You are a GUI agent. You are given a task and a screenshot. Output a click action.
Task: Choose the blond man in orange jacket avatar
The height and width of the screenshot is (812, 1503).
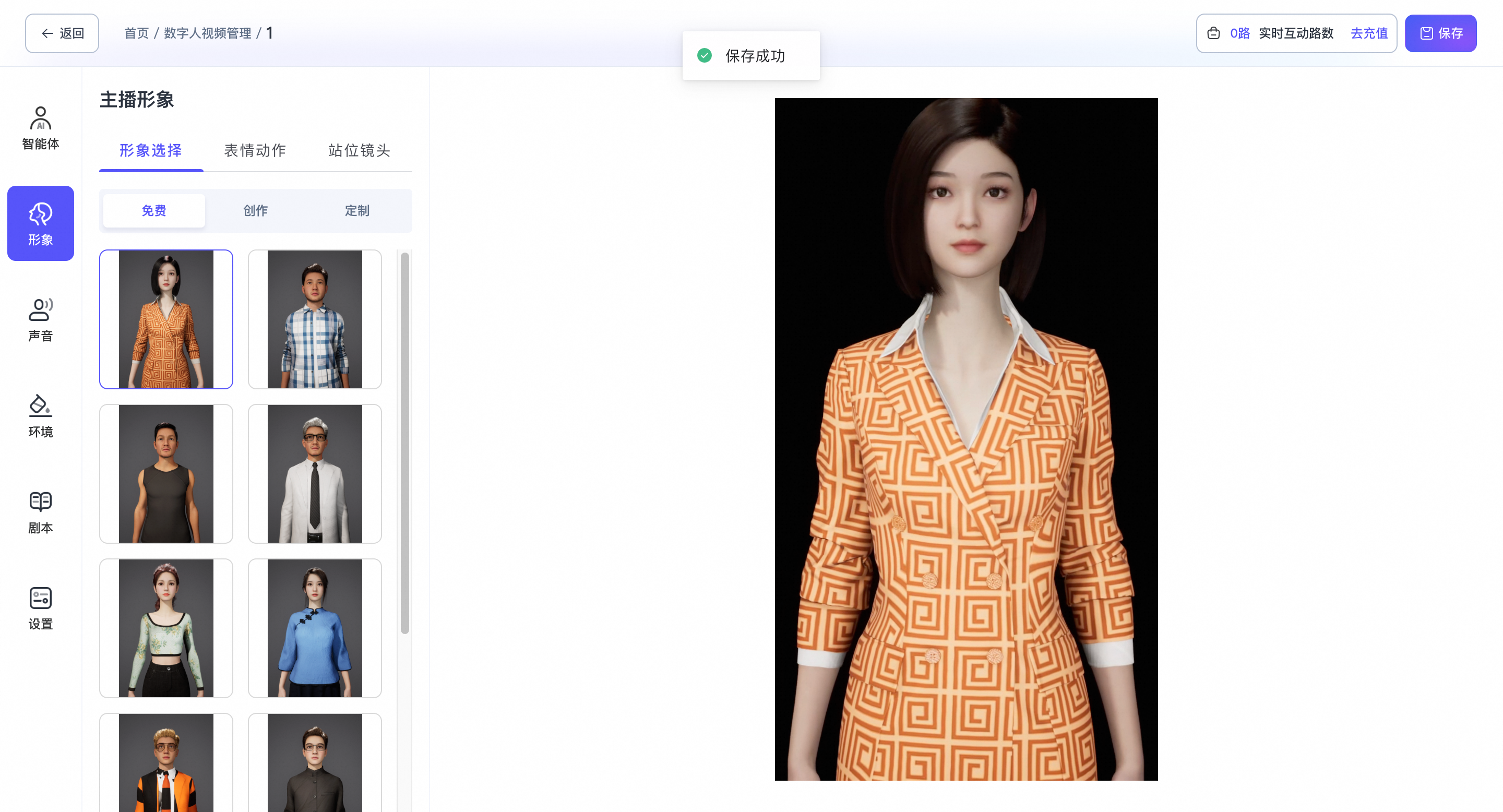(x=166, y=762)
